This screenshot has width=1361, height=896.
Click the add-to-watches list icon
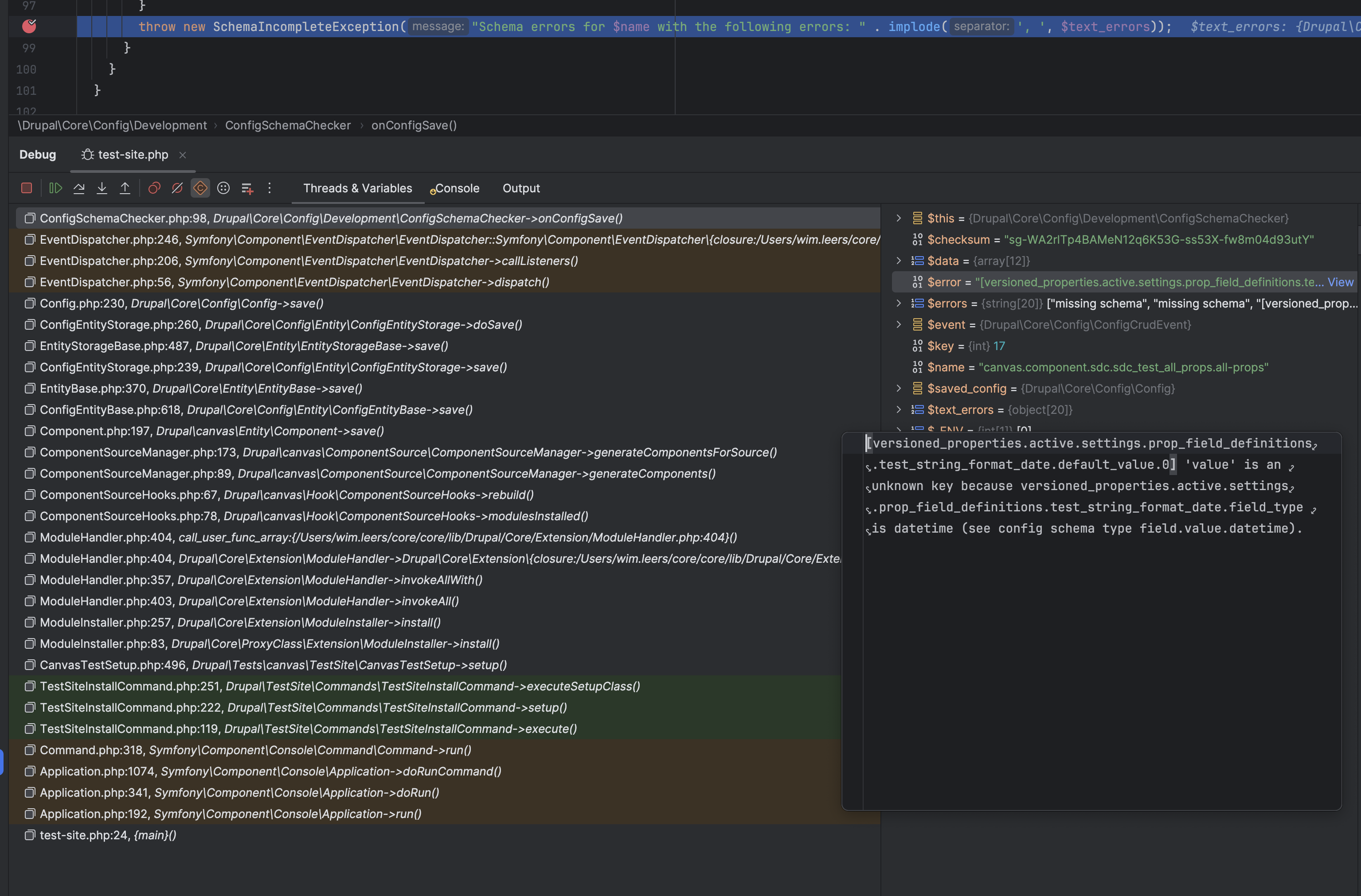(x=247, y=188)
